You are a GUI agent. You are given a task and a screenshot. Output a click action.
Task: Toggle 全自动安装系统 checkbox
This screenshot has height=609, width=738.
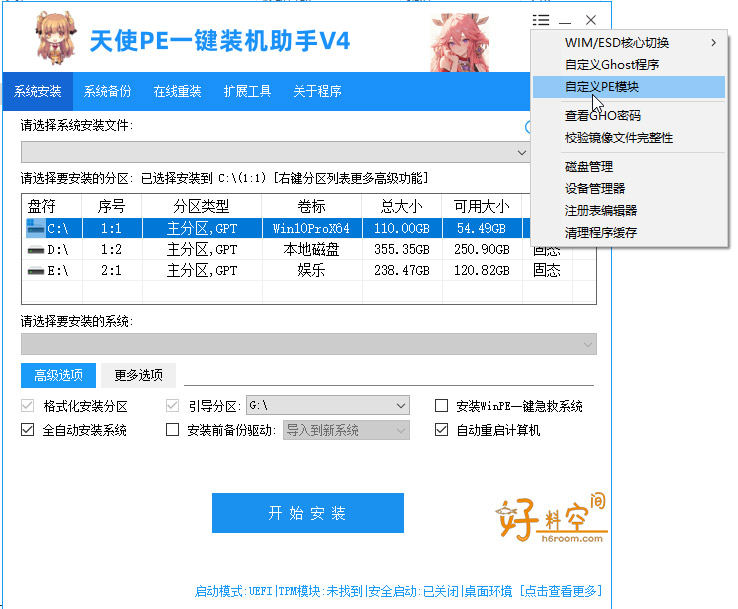pos(28,430)
